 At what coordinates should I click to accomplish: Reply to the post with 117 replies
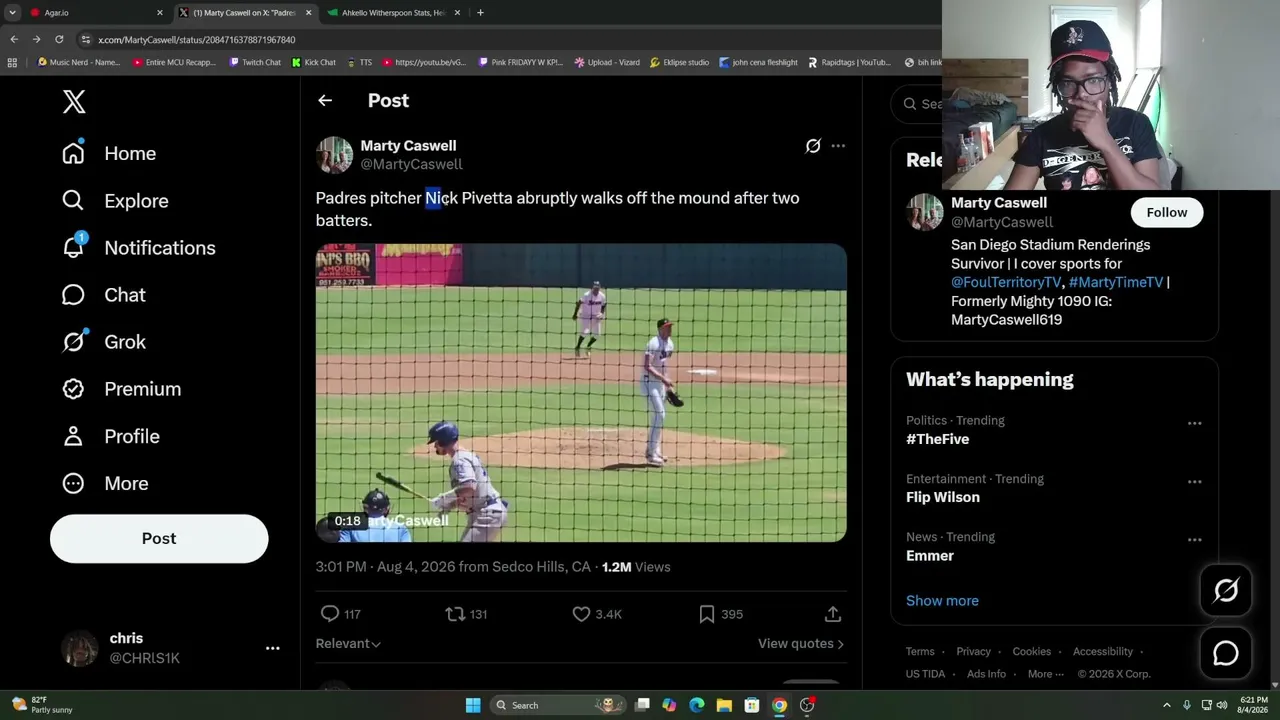340,614
